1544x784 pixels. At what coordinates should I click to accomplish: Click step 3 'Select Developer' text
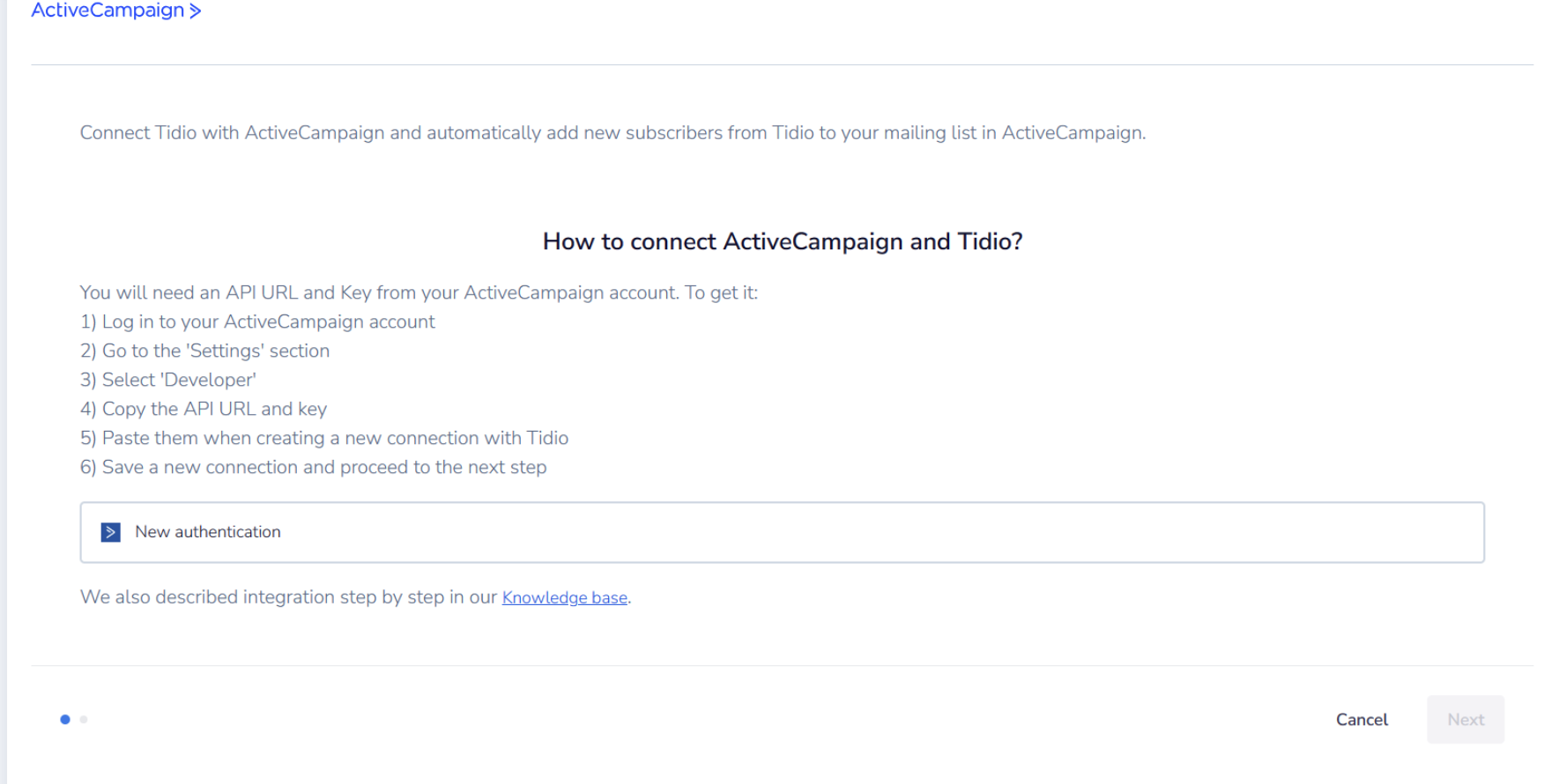(168, 380)
